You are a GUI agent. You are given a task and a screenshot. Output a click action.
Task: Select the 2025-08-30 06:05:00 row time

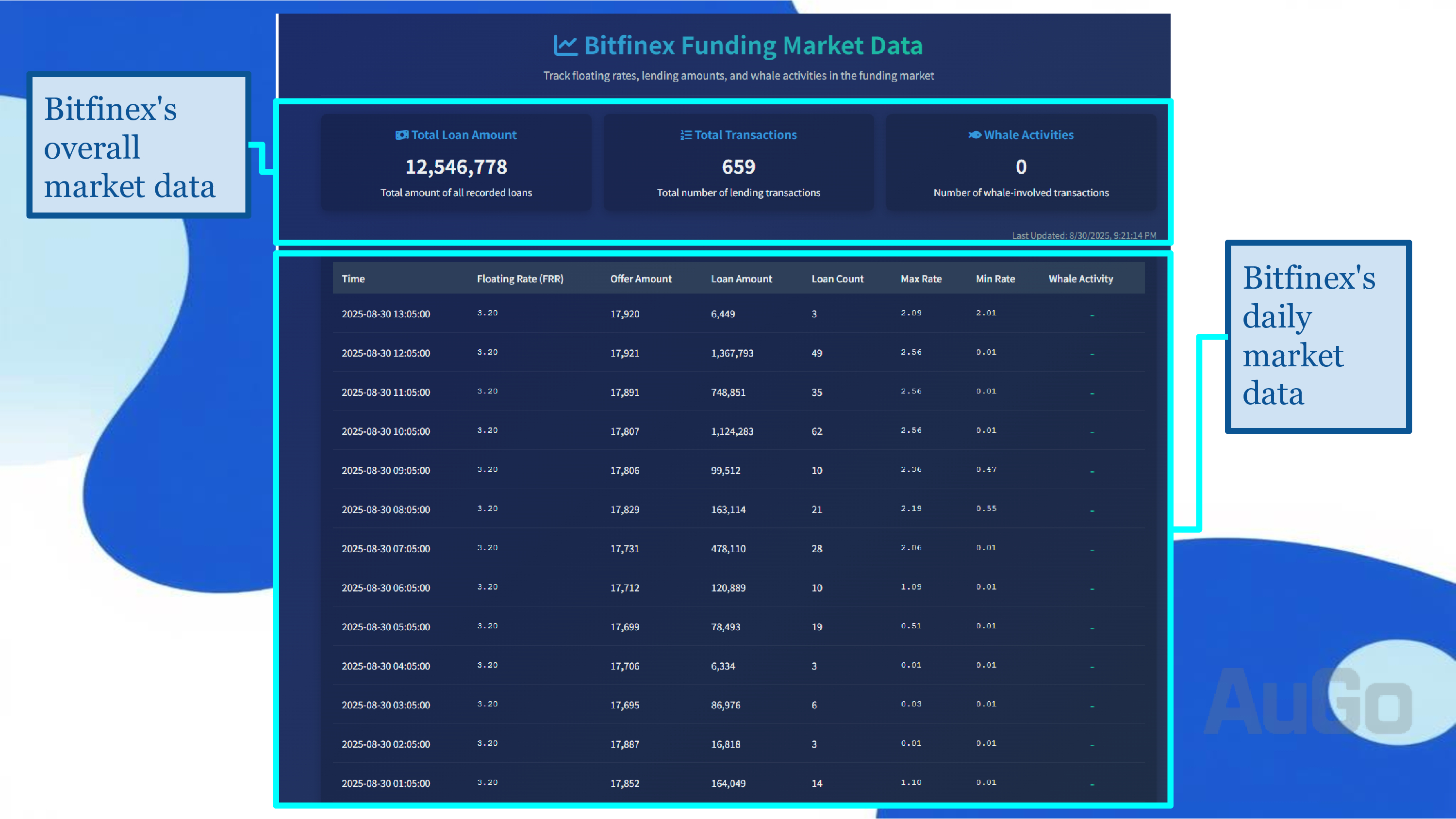(x=385, y=588)
